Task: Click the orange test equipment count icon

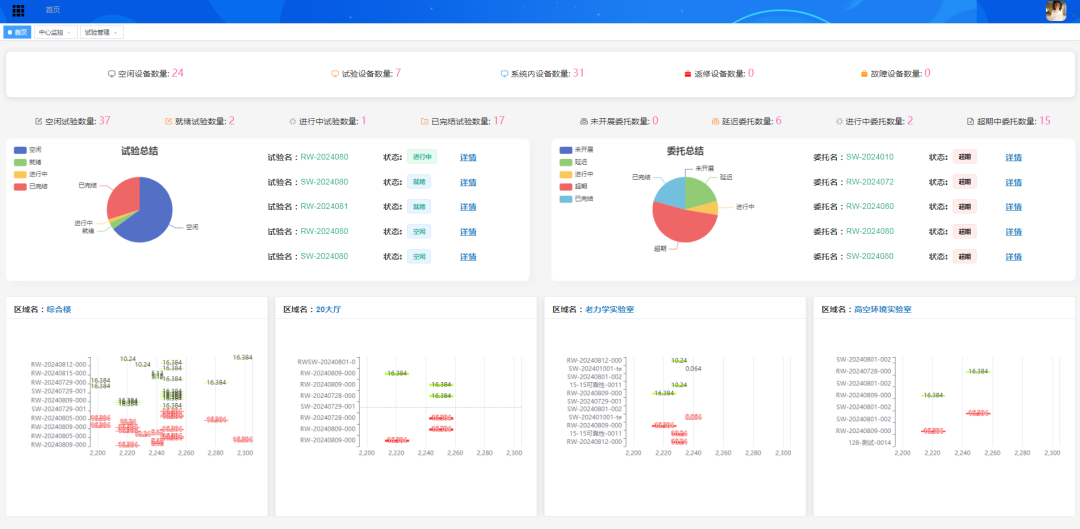Action: click(335, 73)
